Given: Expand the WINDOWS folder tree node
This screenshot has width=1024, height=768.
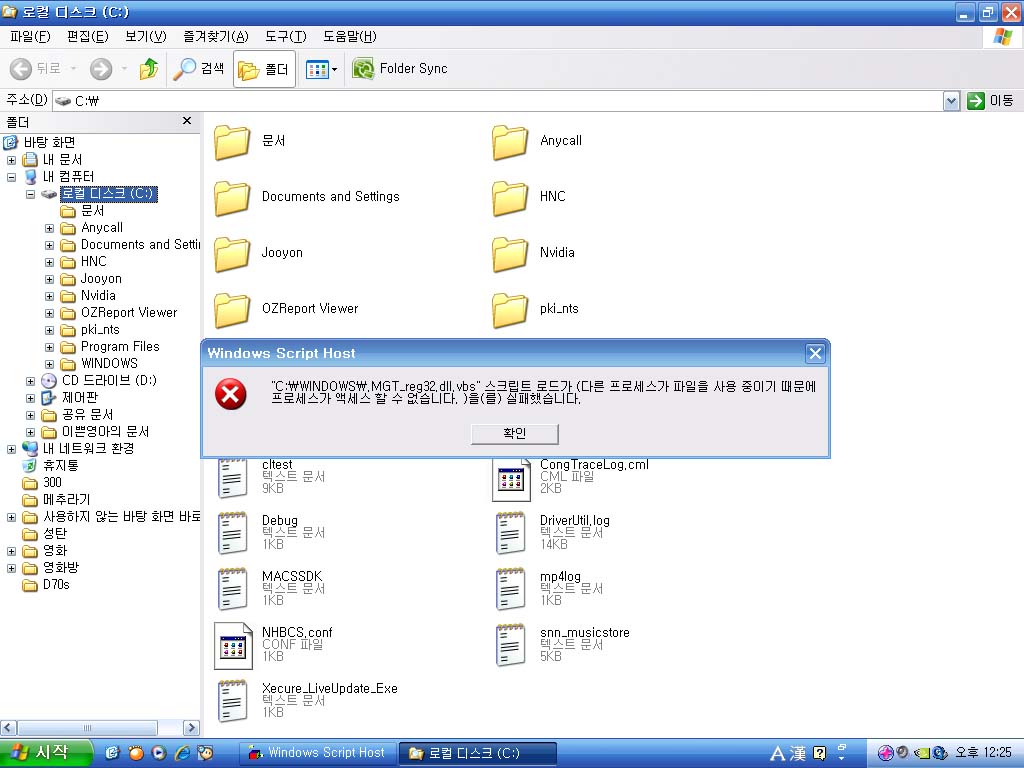Looking at the screenshot, I should click(49, 364).
